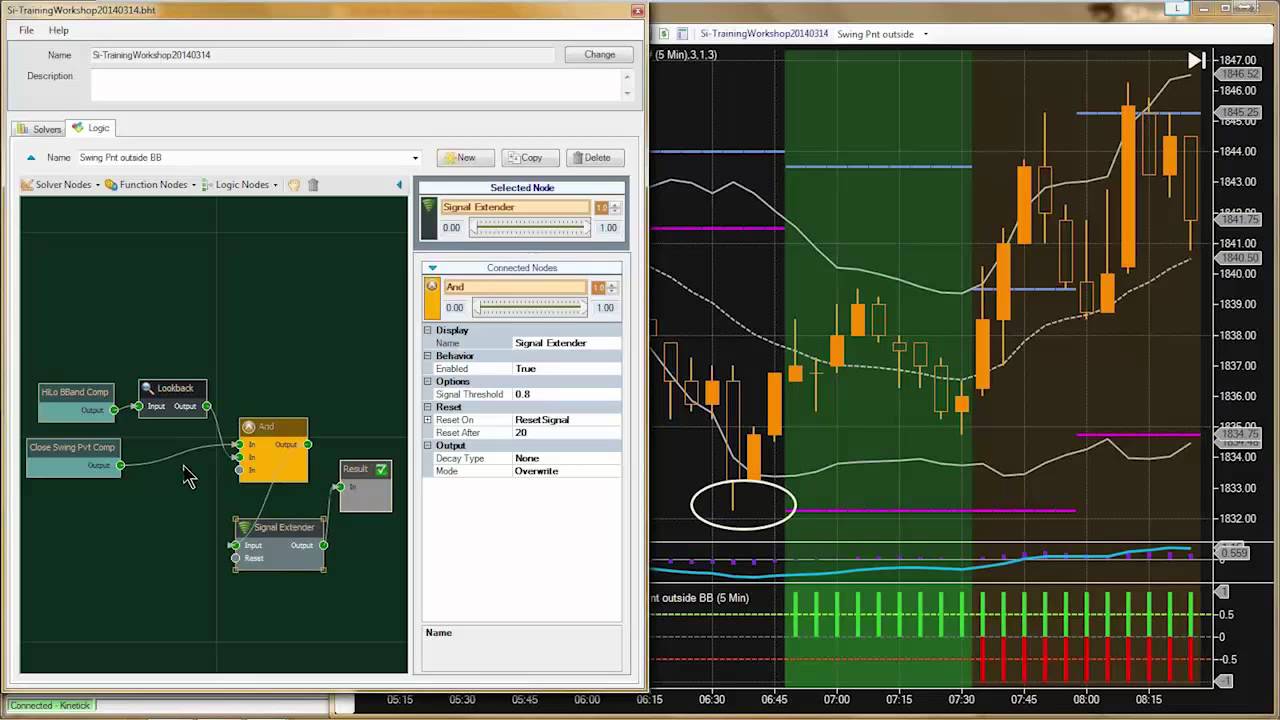This screenshot has width=1280, height=720.
Task: Switch to the Solvers tab
Action: pyautogui.click(x=39, y=129)
